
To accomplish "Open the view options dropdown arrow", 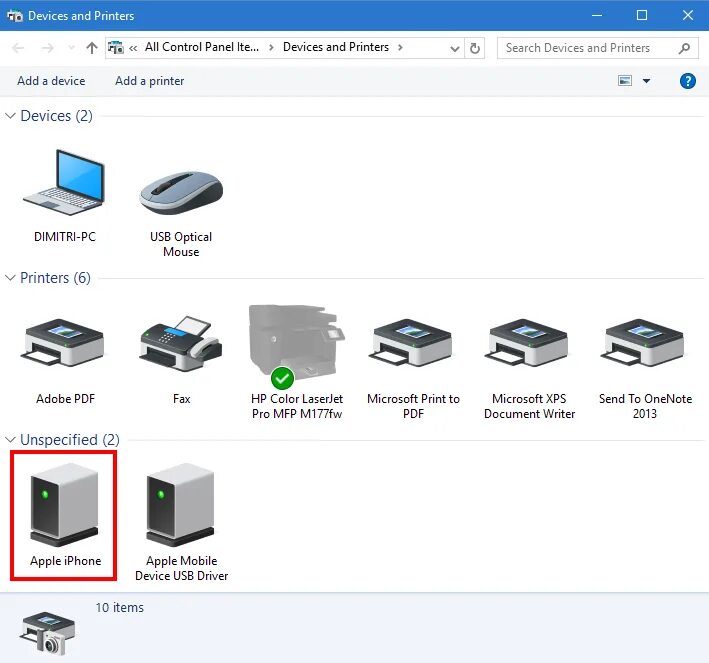I will (x=647, y=81).
